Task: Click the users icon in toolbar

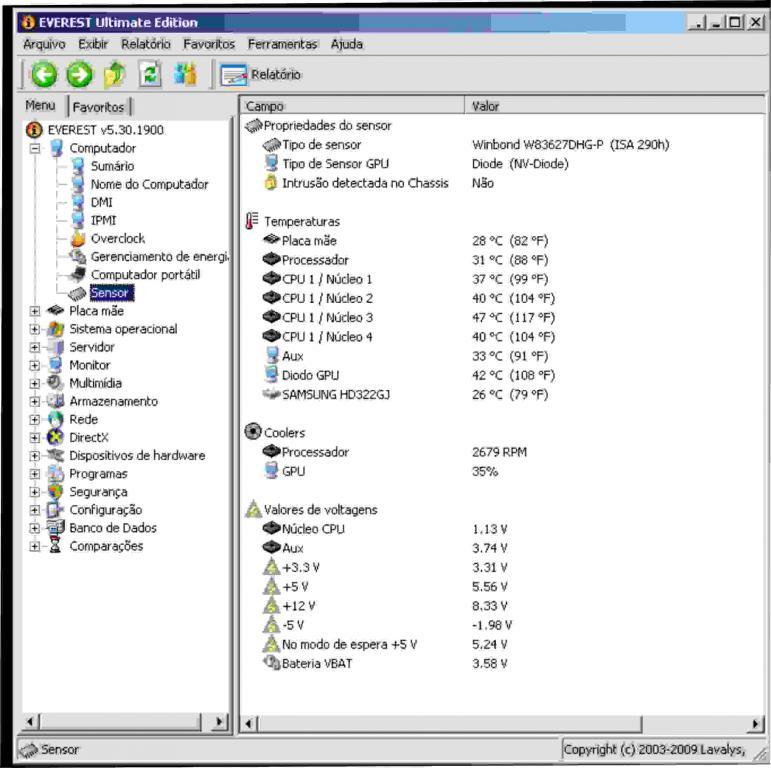Action: (x=185, y=75)
